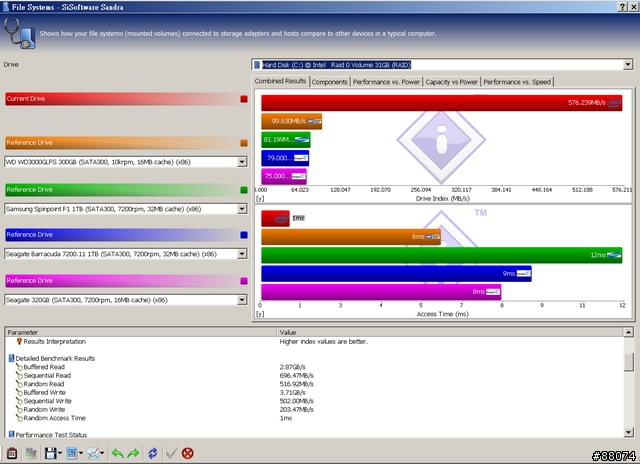
Task: Click the 99.630MB/s orange chart bar
Action: coord(291,121)
